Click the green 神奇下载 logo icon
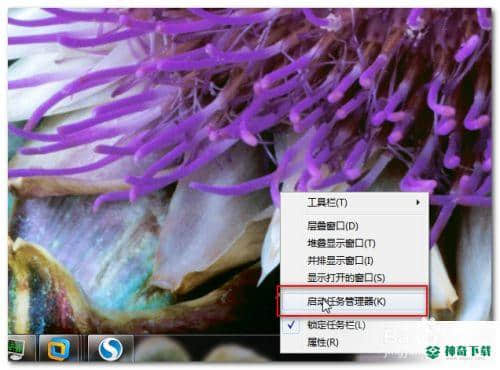The height and width of the screenshot is (370, 500). click(x=433, y=352)
